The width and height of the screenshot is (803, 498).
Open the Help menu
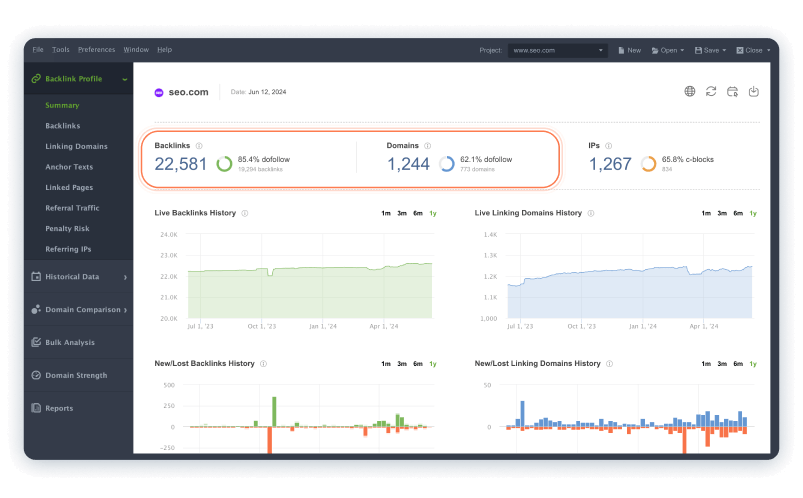(x=164, y=50)
